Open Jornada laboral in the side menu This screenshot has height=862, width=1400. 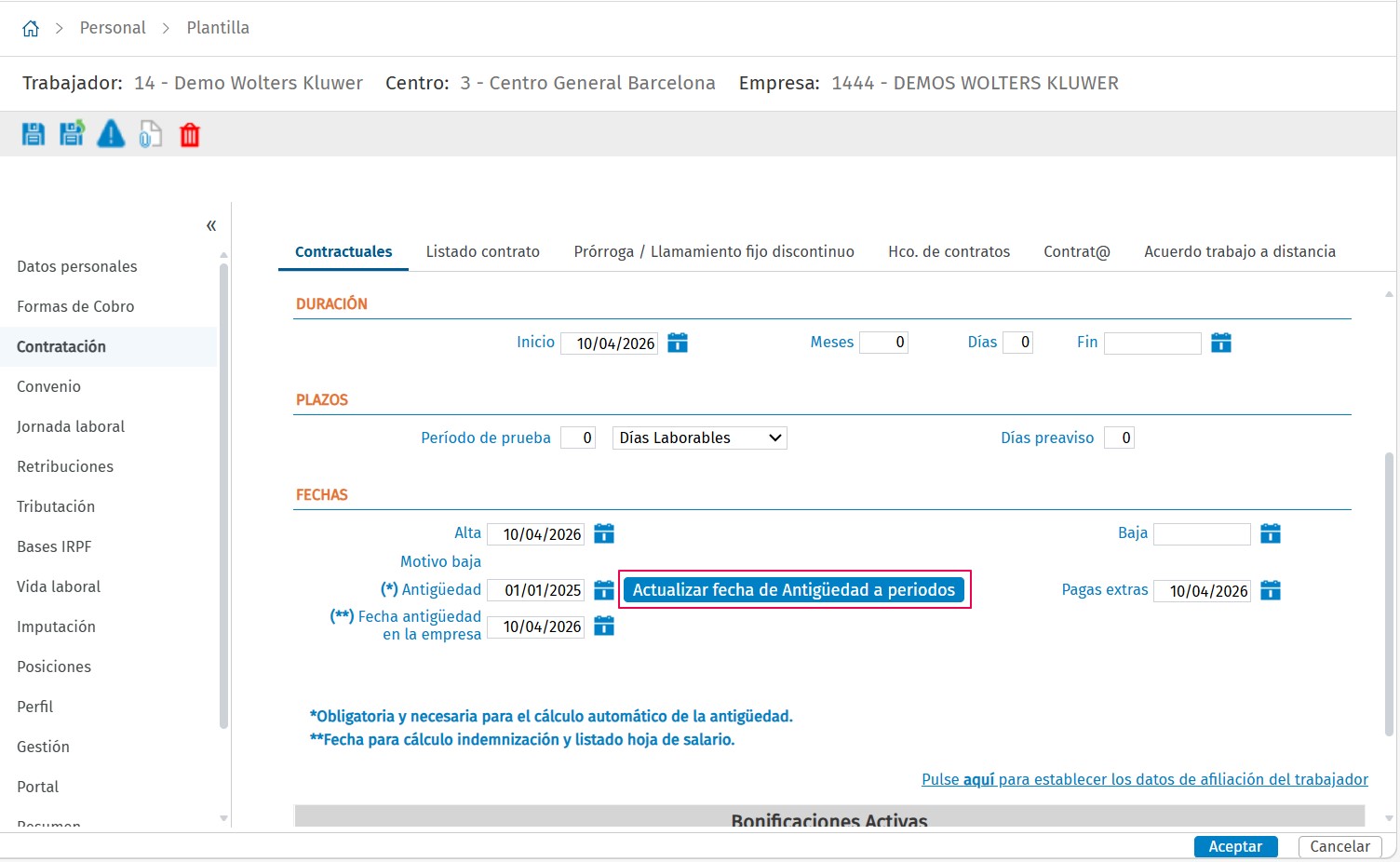pos(71,426)
